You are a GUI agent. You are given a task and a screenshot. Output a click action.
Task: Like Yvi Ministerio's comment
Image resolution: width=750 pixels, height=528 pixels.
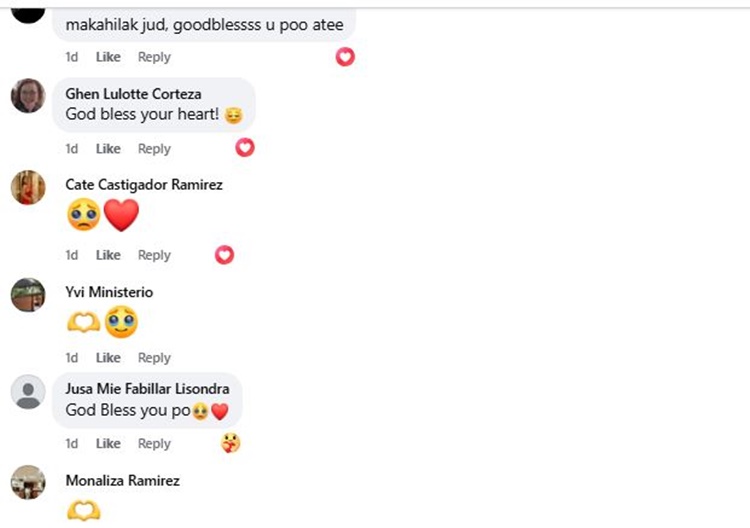(108, 358)
